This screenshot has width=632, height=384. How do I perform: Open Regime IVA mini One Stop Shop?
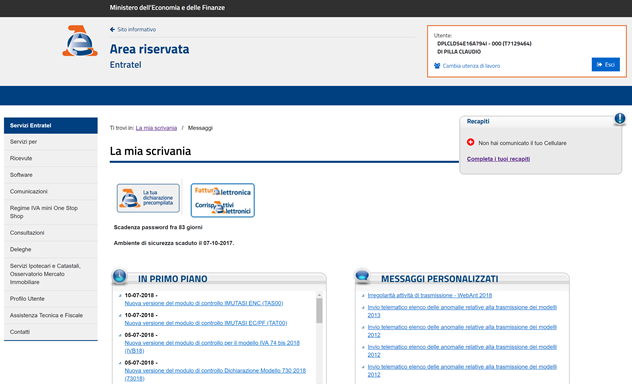pos(51,212)
